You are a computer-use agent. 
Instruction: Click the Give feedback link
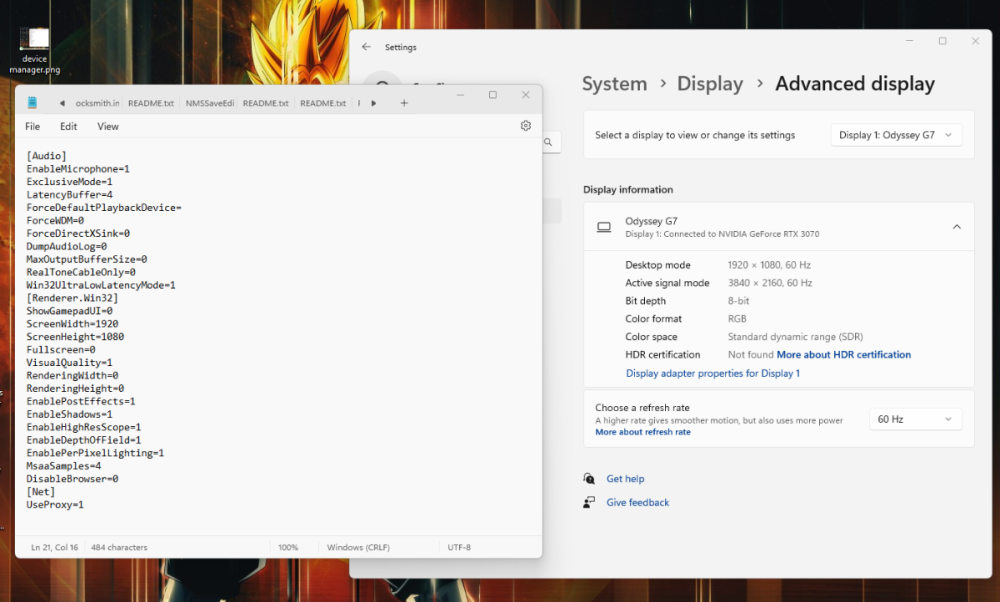coord(637,503)
